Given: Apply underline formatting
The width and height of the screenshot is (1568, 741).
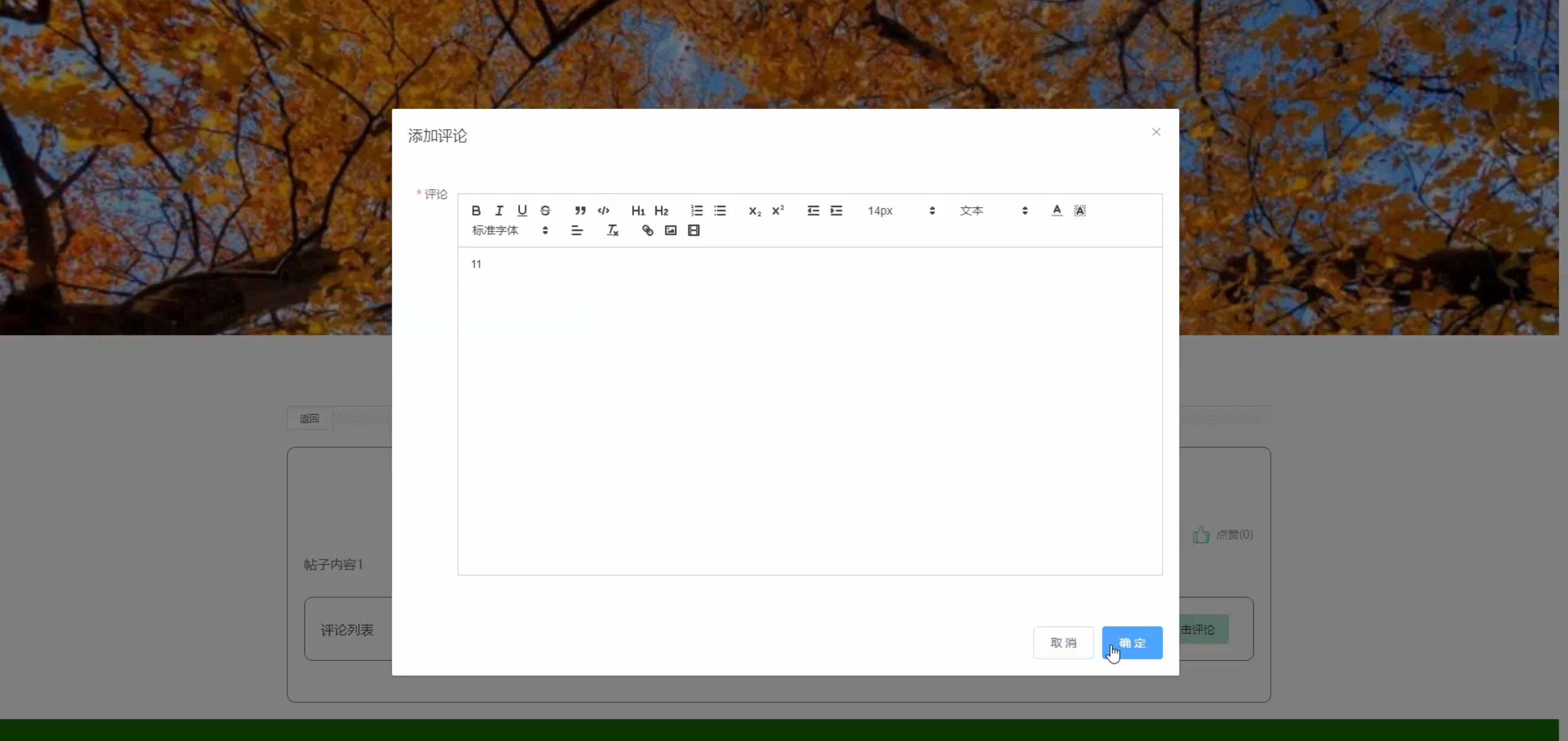Looking at the screenshot, I should click(x=522, y=211).
